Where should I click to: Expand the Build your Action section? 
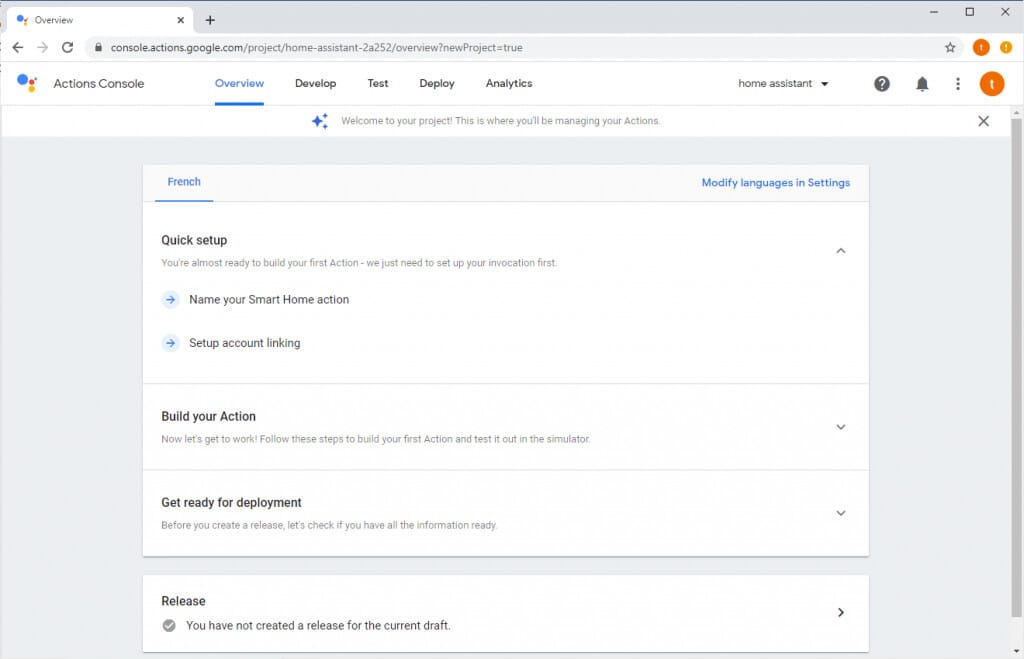(x=840, y=427)
